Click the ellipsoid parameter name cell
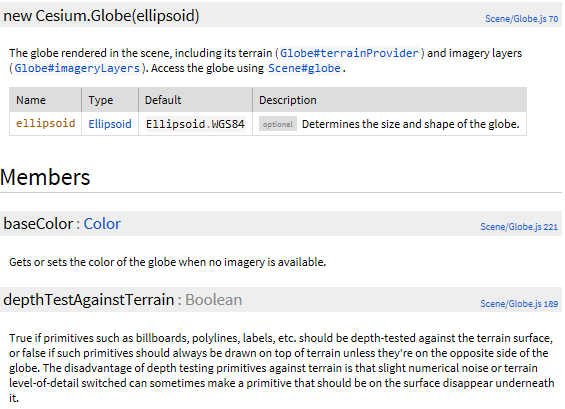 45,124
